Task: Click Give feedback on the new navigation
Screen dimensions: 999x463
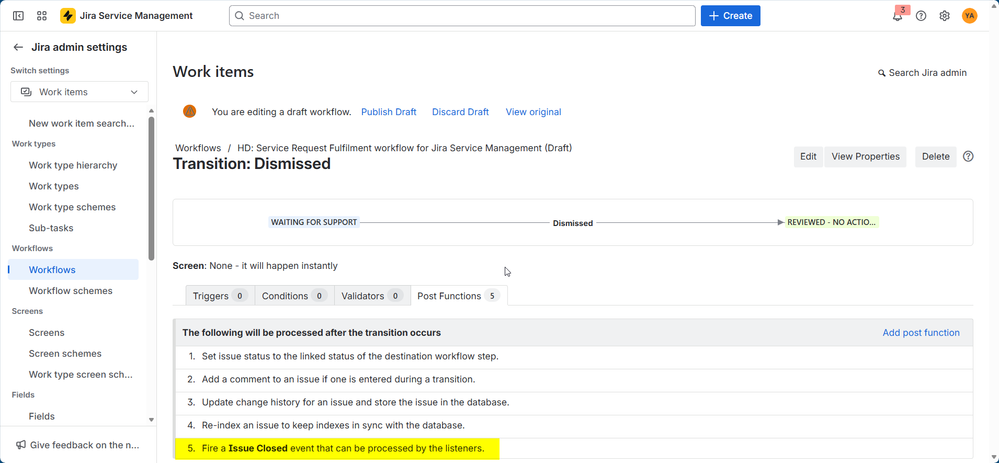Action: [78, 445]
